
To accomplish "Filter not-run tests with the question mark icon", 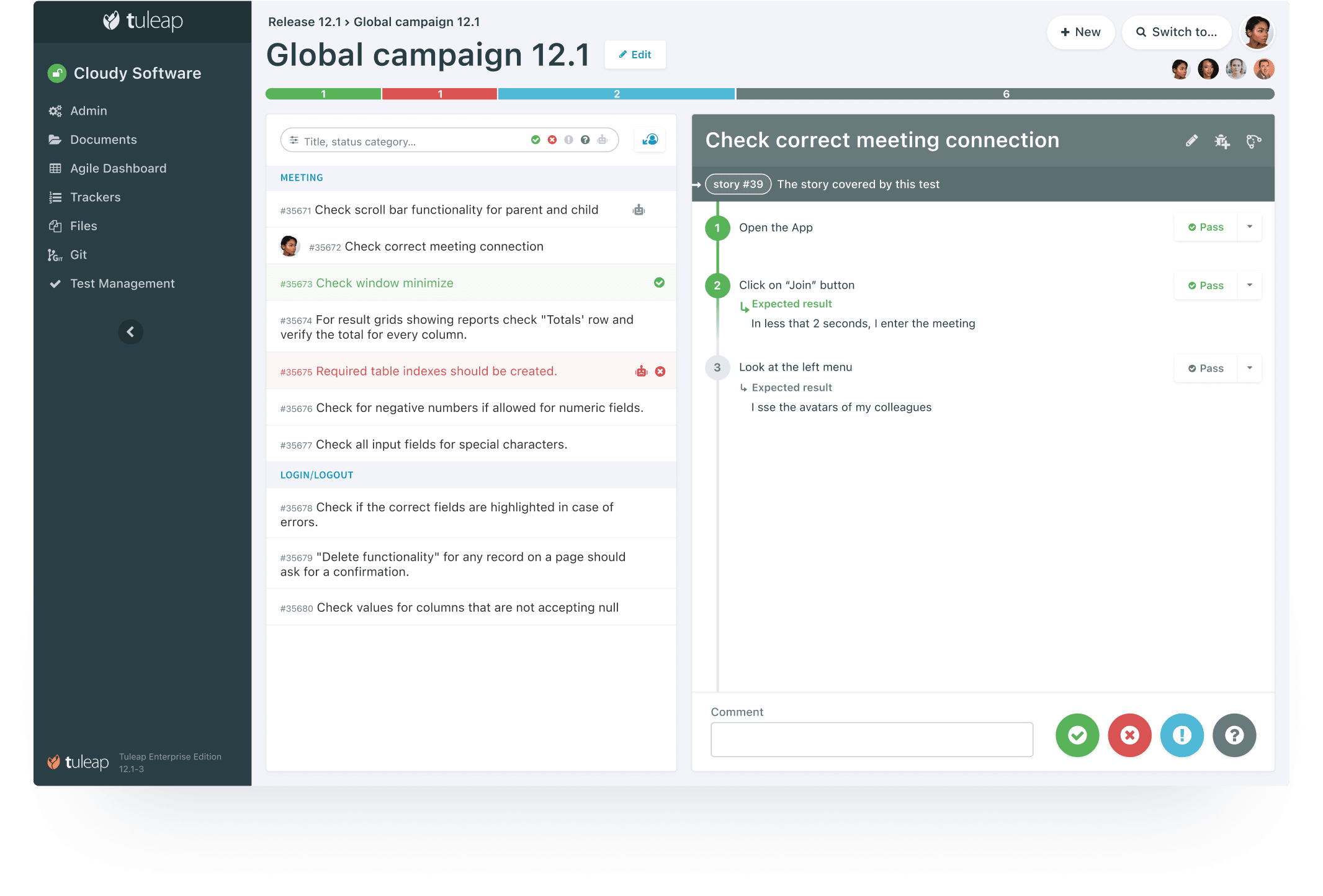I will [x=586, y=140].
